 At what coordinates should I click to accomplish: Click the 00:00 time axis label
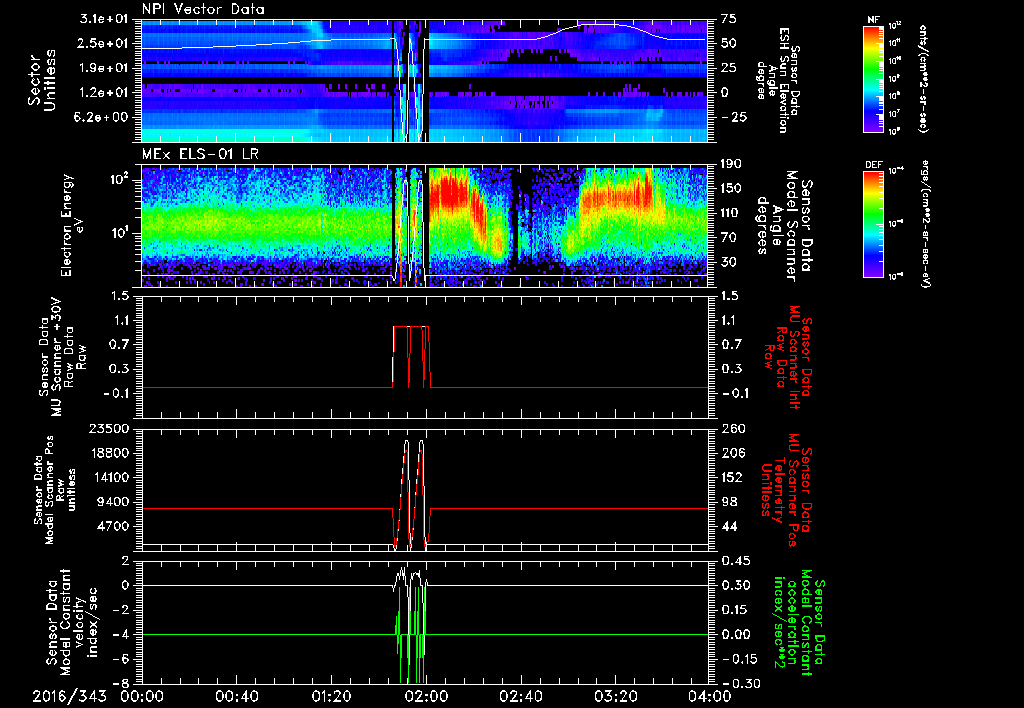[x=142, y=695]
